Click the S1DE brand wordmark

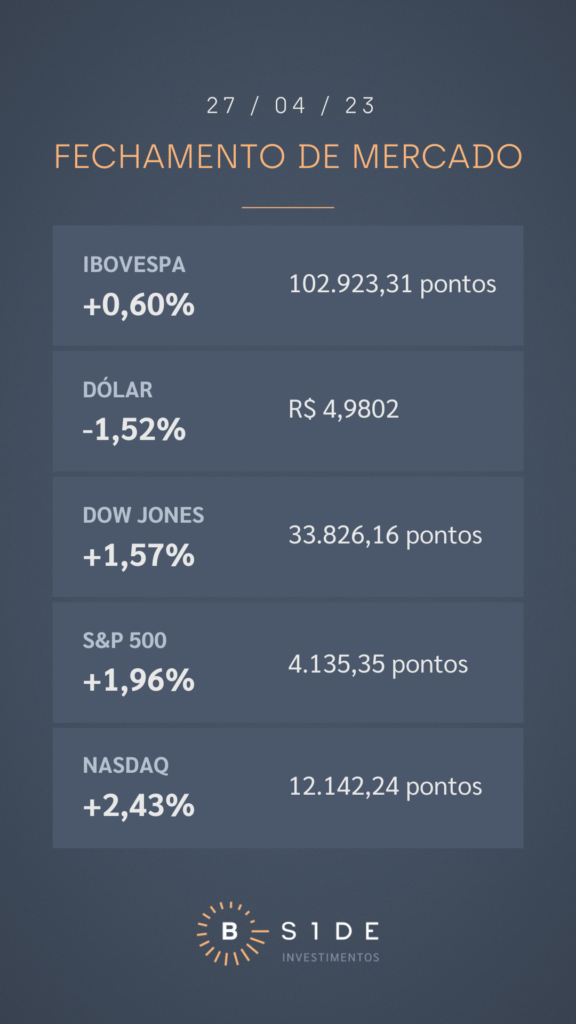(x=330, y=931)
